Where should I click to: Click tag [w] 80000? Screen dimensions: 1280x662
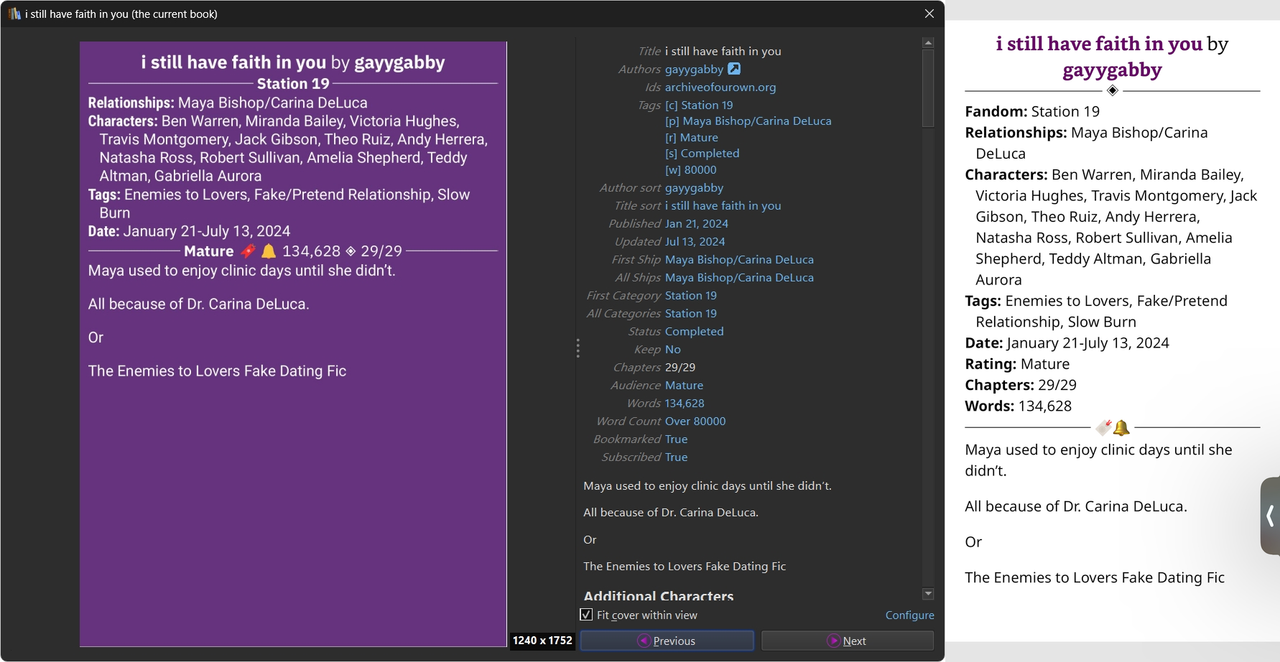coord(691,170)
